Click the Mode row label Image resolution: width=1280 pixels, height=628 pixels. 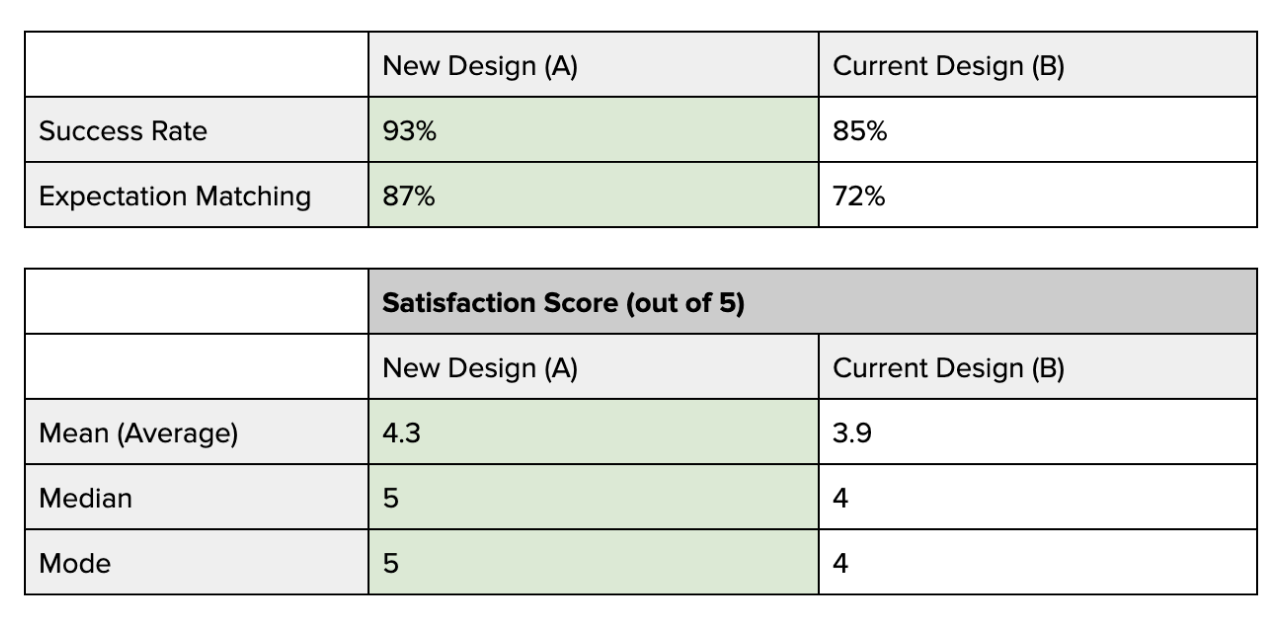coord(75,563)
